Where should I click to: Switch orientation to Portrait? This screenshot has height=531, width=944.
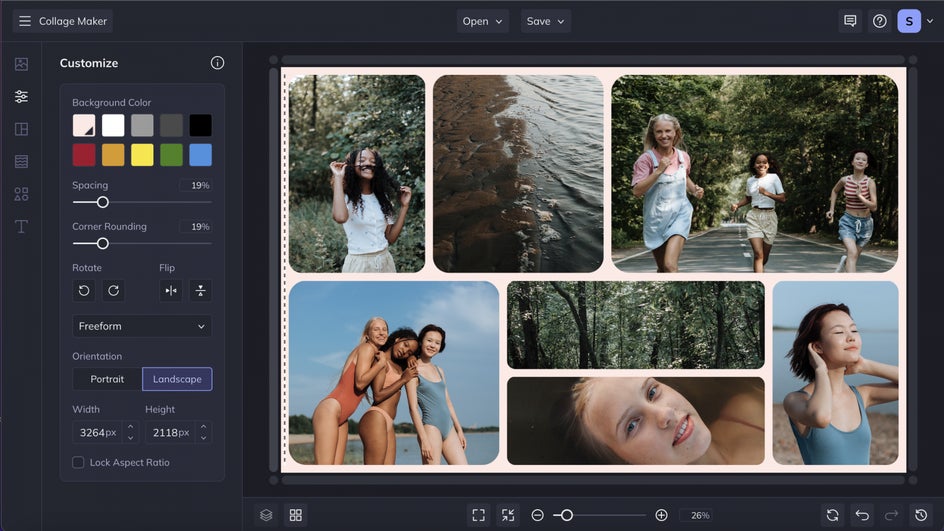tap(107, 379)
